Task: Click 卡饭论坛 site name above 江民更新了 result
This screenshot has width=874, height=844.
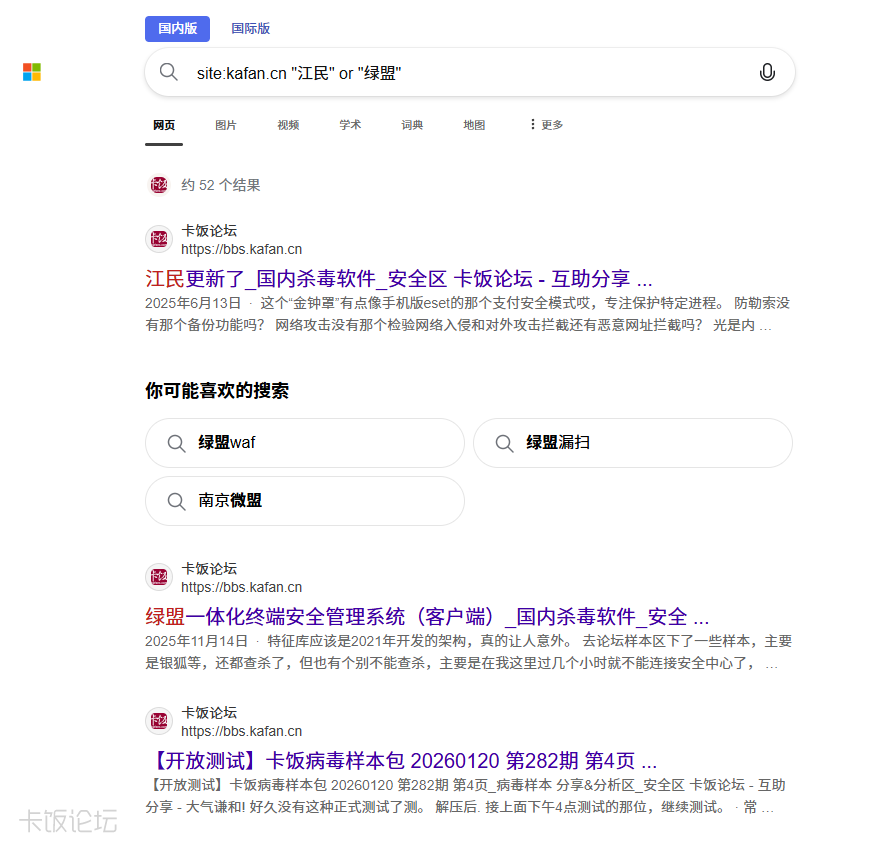Action: [x=209, y=230]
